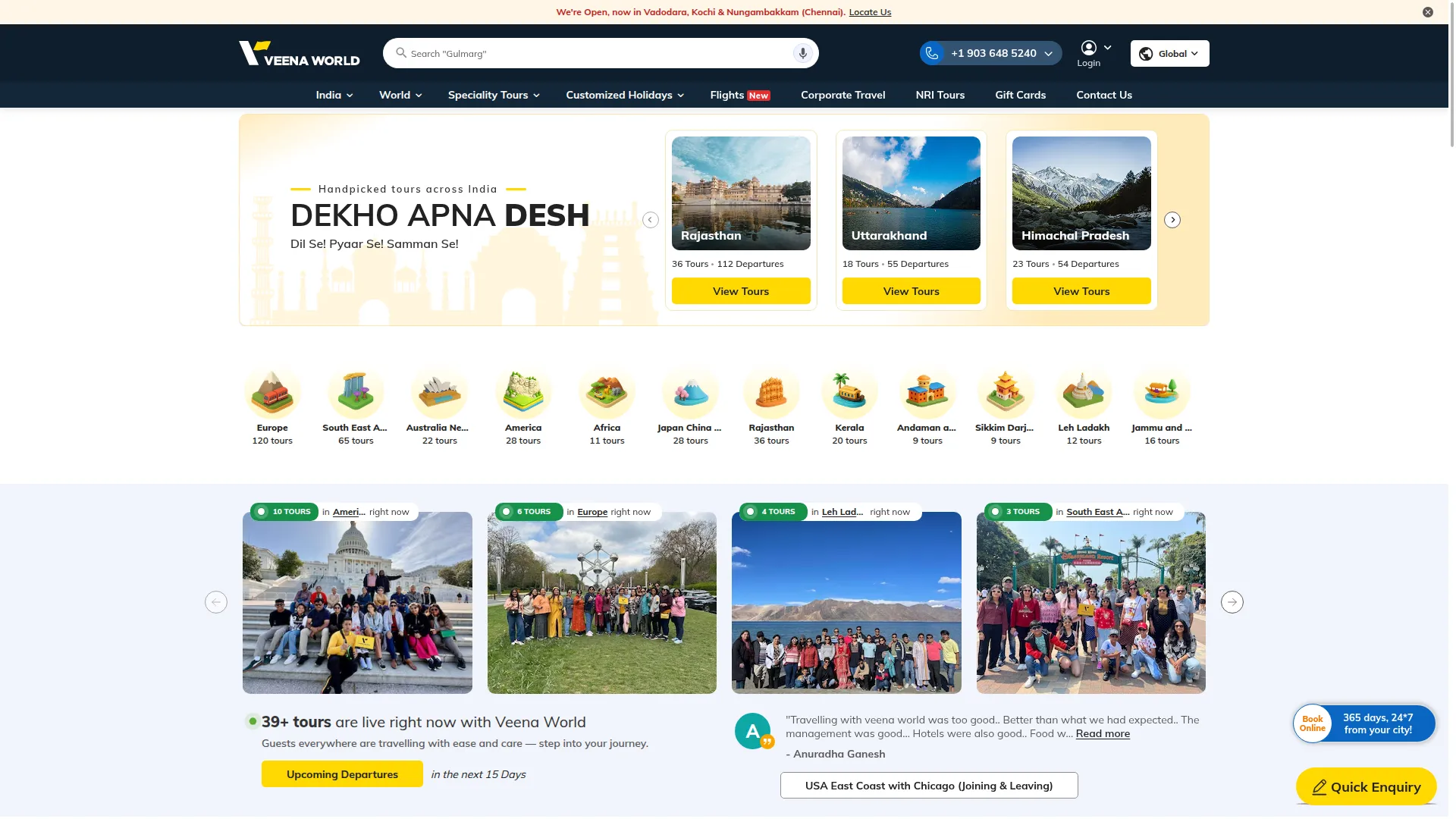Activate the voice search microphone icon
1456x819 pixels.
[x=802, y=53]
